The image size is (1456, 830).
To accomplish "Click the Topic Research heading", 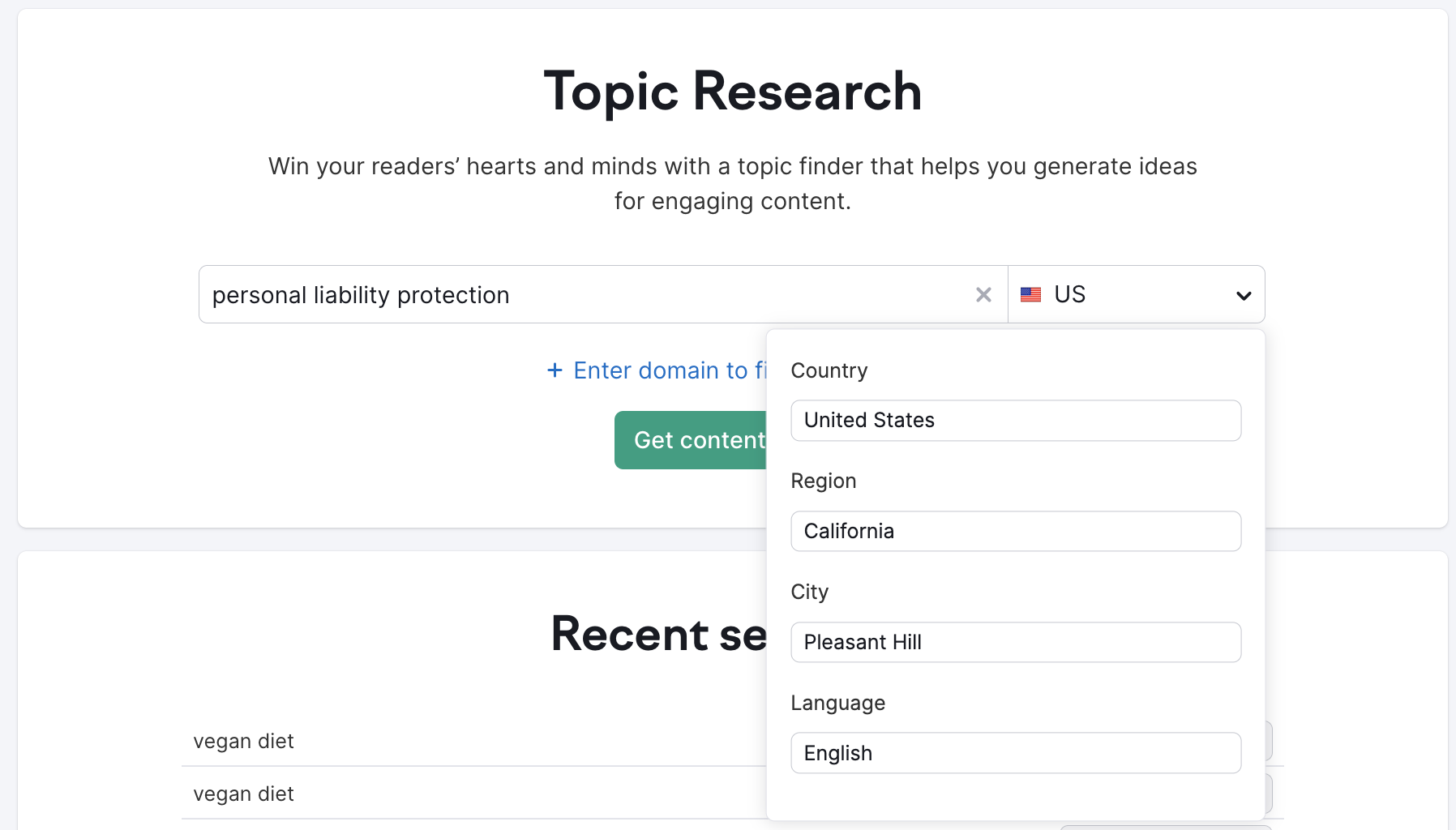I will pyautogui.click(x=731, y=91).
